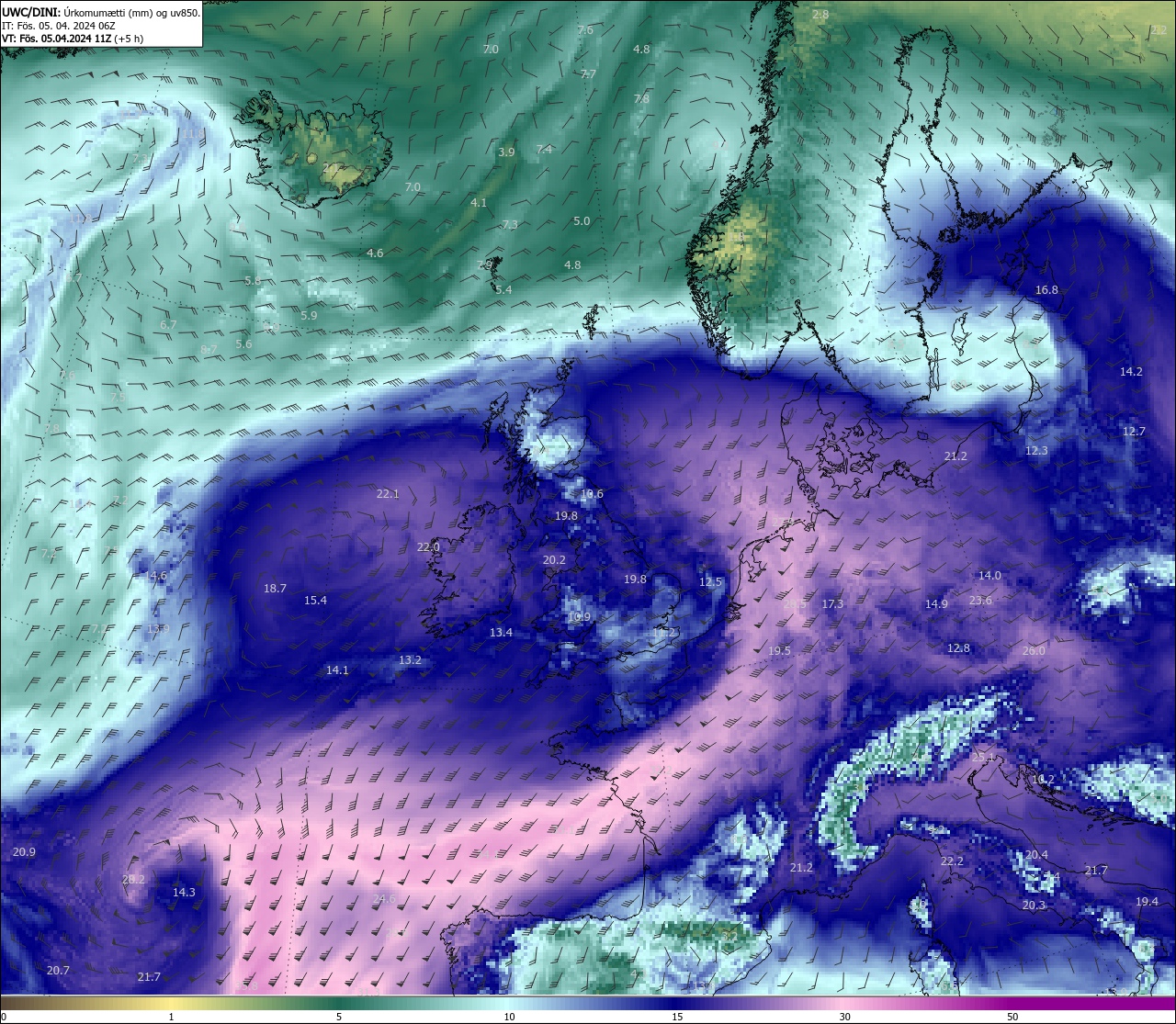Click the 7.4 value east of Iceland
Screen dimensions: 1176x1024
coord(544,150)
